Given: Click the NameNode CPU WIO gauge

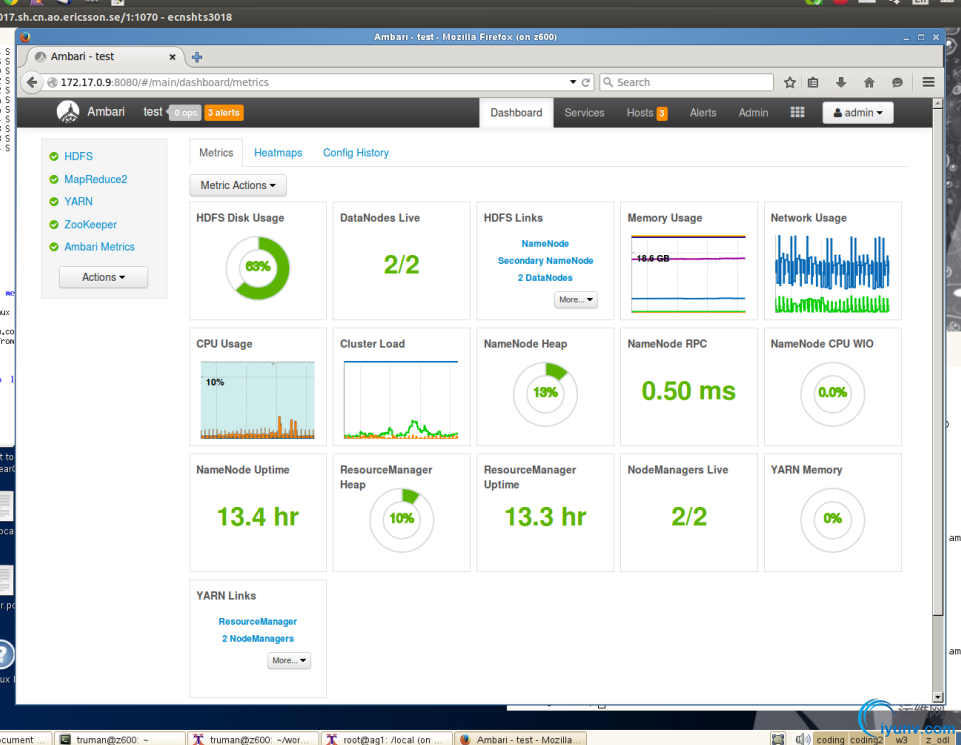Looking at the screenshot, I should tap(832, 393).
